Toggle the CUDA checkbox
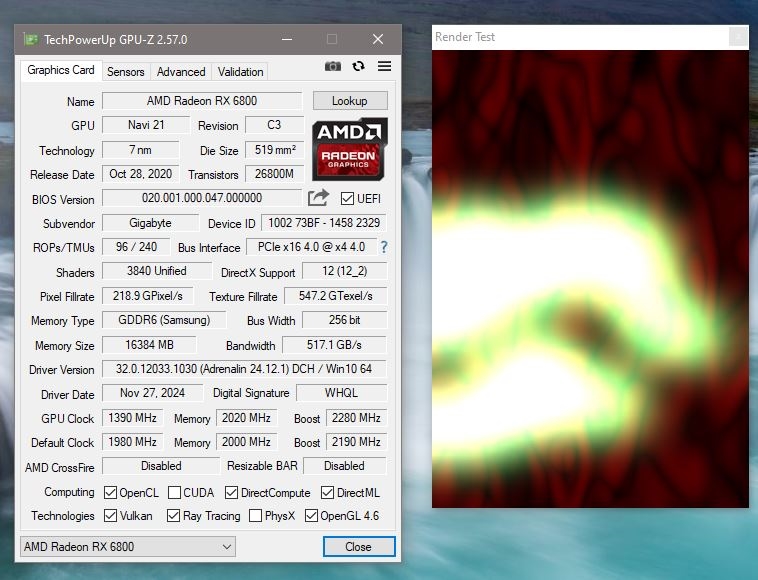 click(x=174, y=493)
